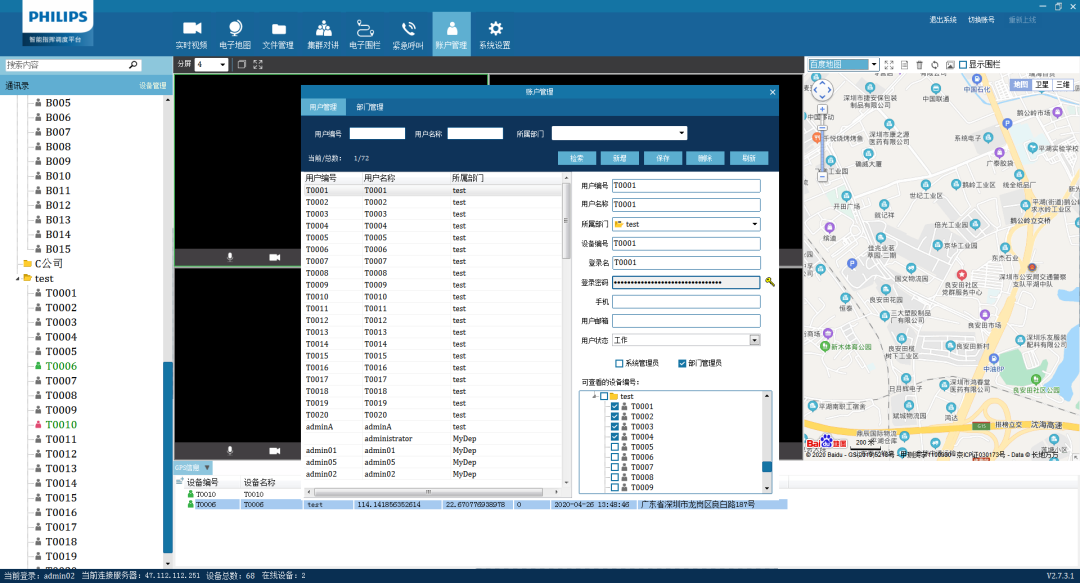Click the key icon beside the password field
The image size is (1080, 583).
click(x=770, y=282)
